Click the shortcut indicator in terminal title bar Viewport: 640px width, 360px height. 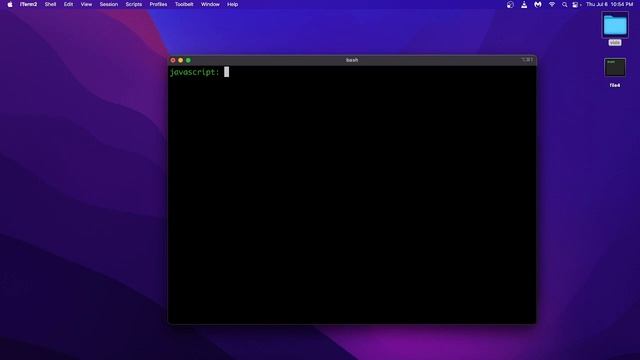pos(527,60)
